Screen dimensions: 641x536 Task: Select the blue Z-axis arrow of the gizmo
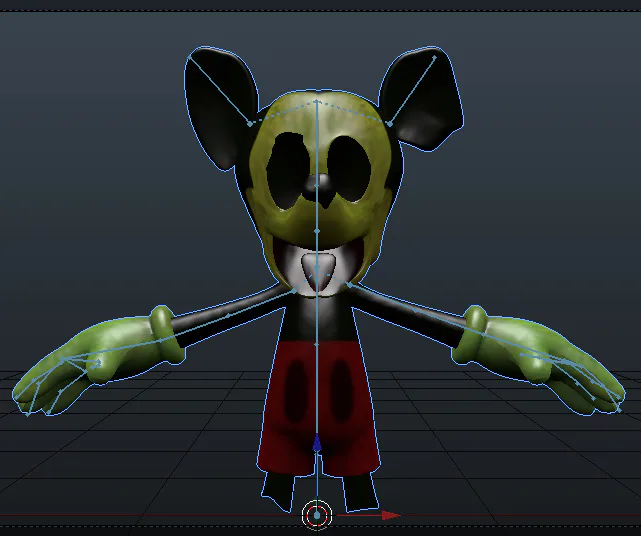click(317, 444)
